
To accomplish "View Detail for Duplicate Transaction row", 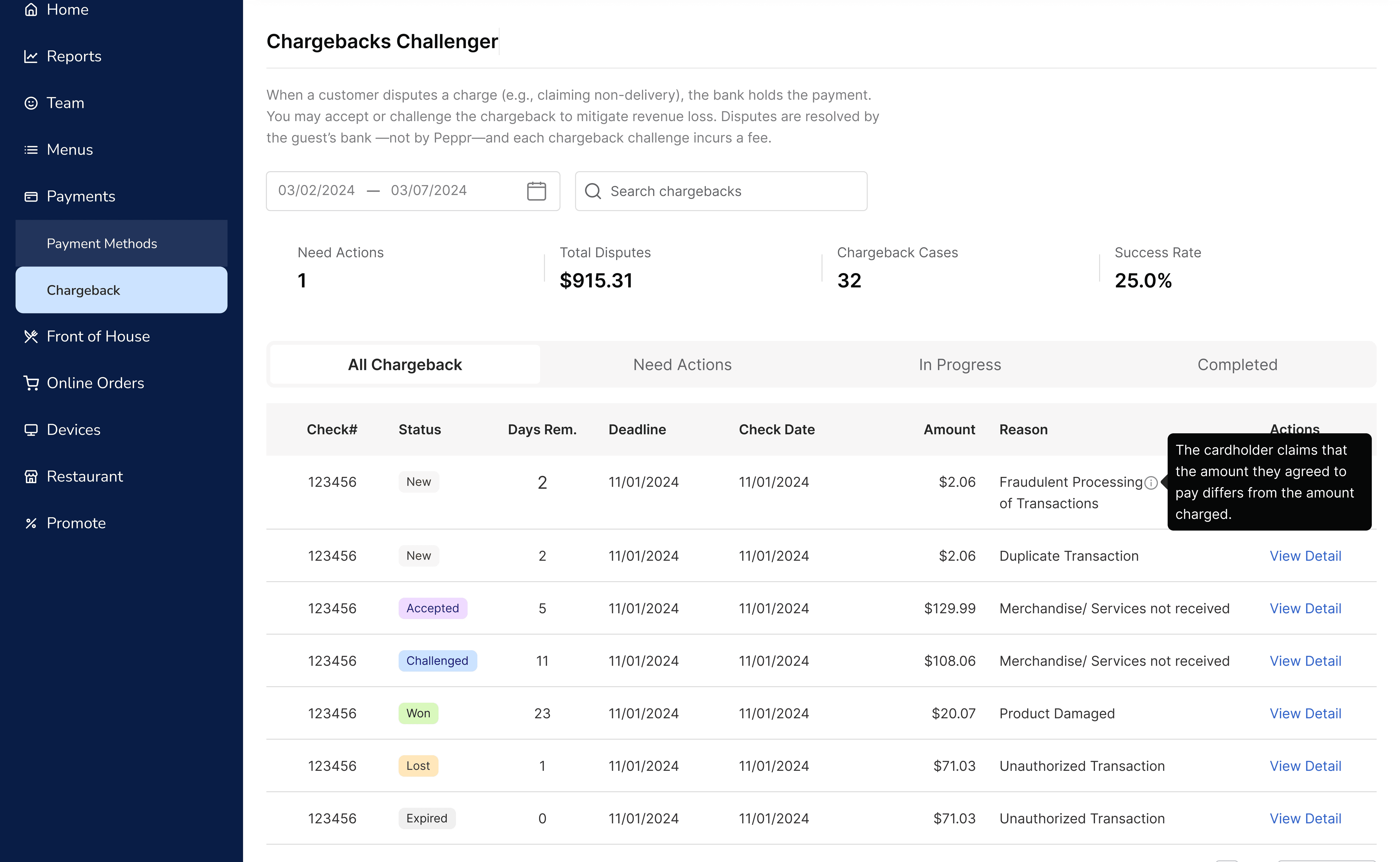I will tap(1305, 556).
